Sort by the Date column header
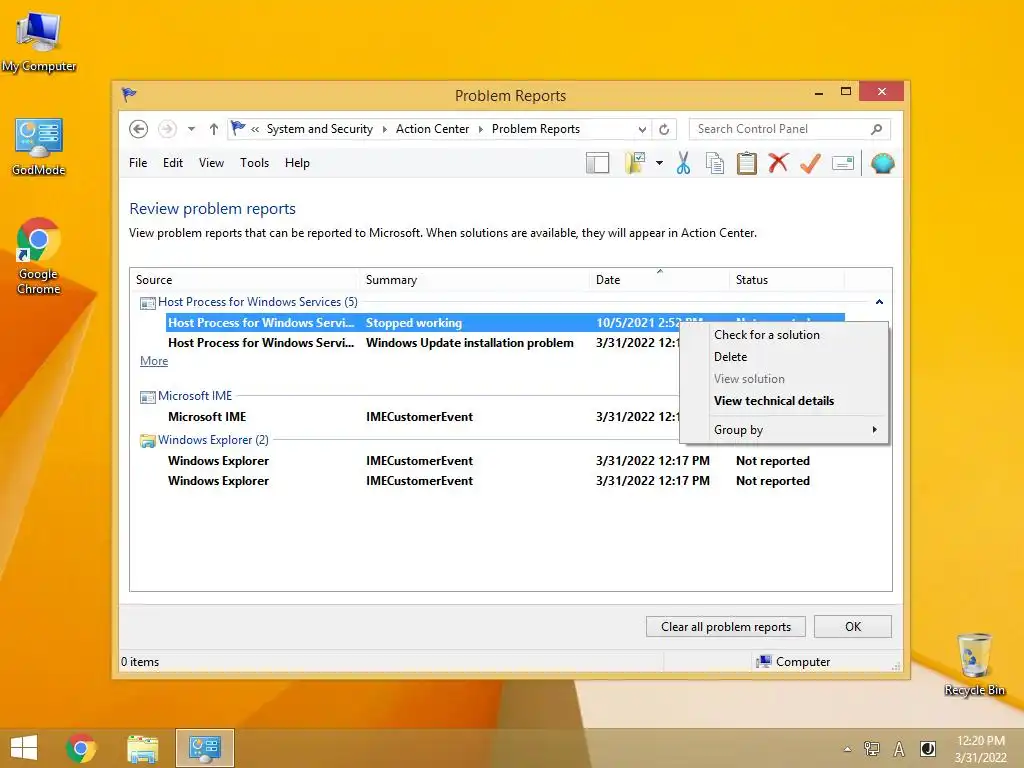1024x768 pixels. pos(659,280)
